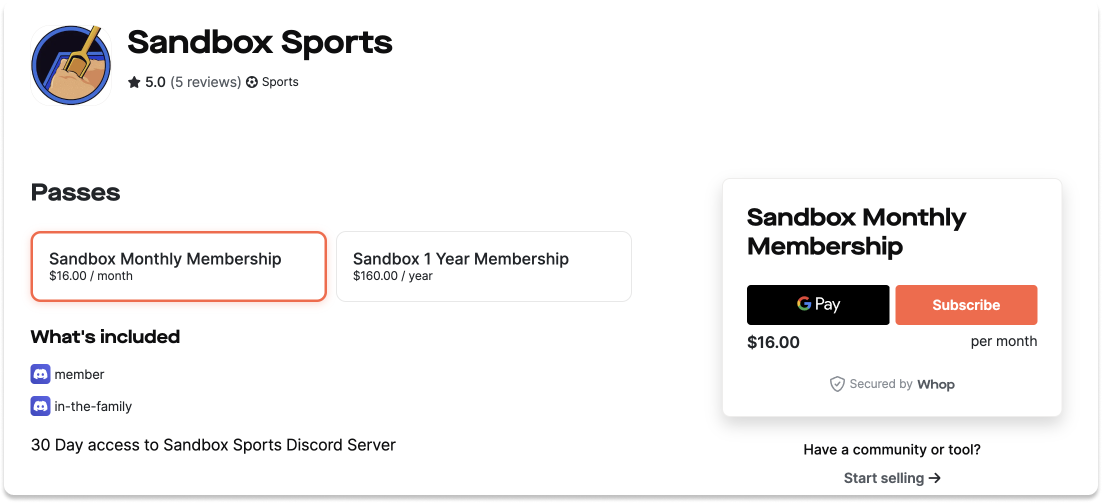Screen dimensions: 1102x503
Task: Open the Start selling link
Action: click(893, 478)
